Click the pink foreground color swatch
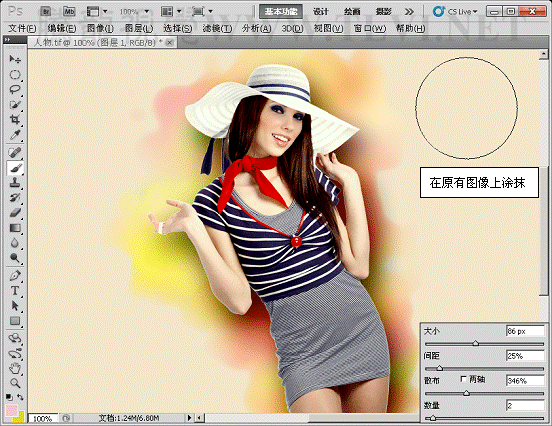The height and width of the screenshot is (426, 552). coord(12,410)
